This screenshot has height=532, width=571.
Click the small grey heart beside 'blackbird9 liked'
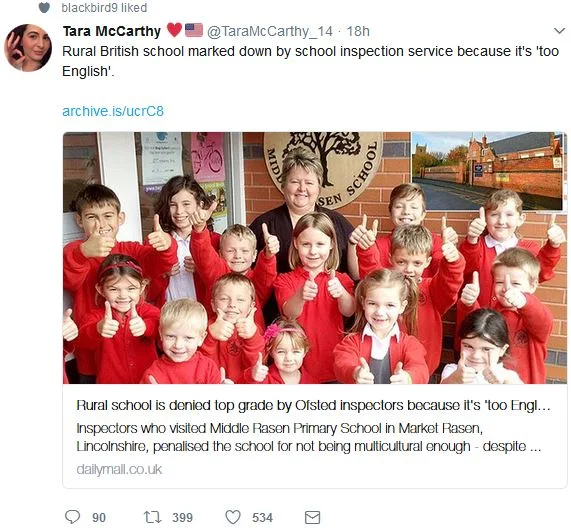44,8
